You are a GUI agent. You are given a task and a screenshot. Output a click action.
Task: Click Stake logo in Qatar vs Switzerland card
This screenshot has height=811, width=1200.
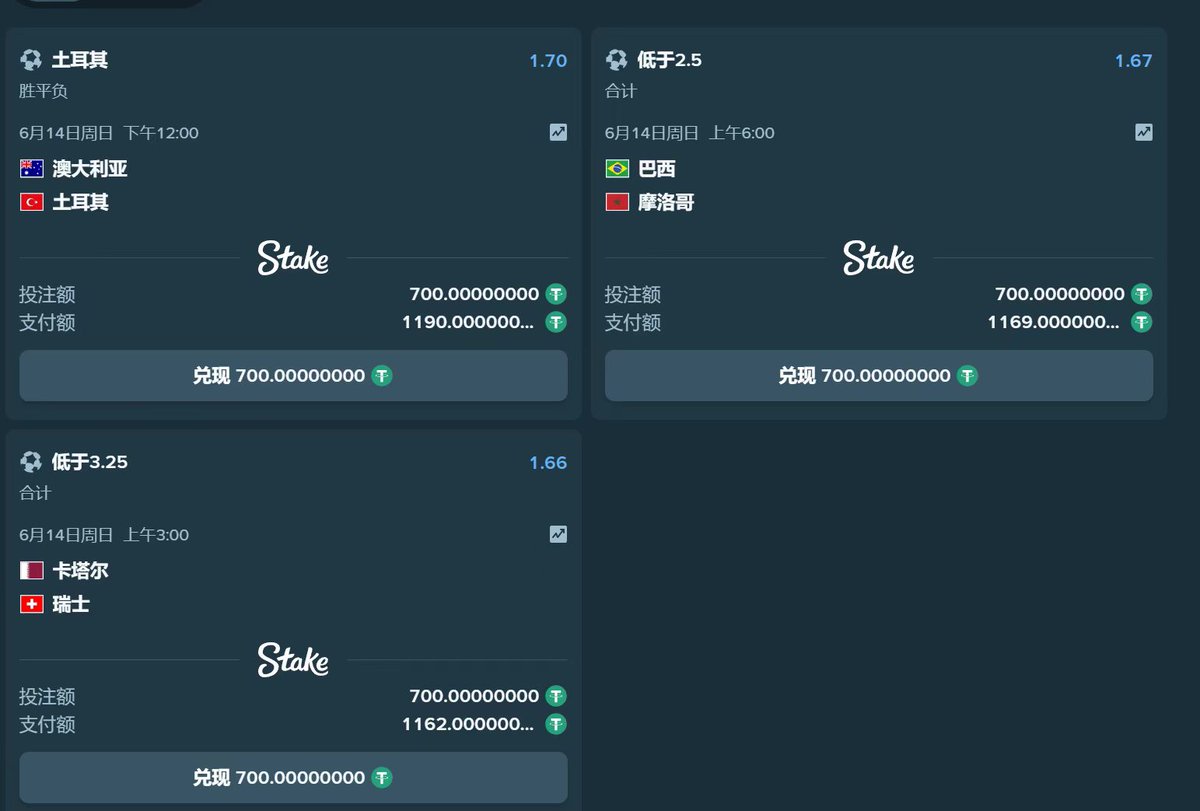293,660
